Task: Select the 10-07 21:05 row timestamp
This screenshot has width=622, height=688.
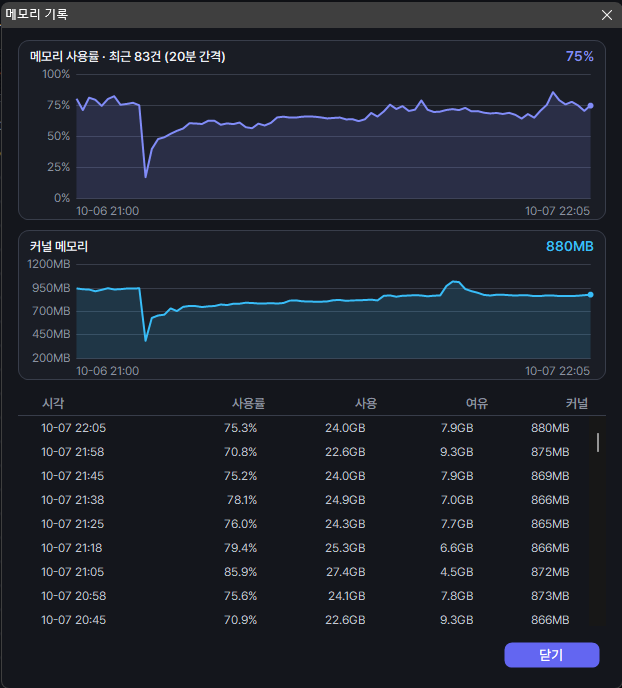Action: coord(73,572)
